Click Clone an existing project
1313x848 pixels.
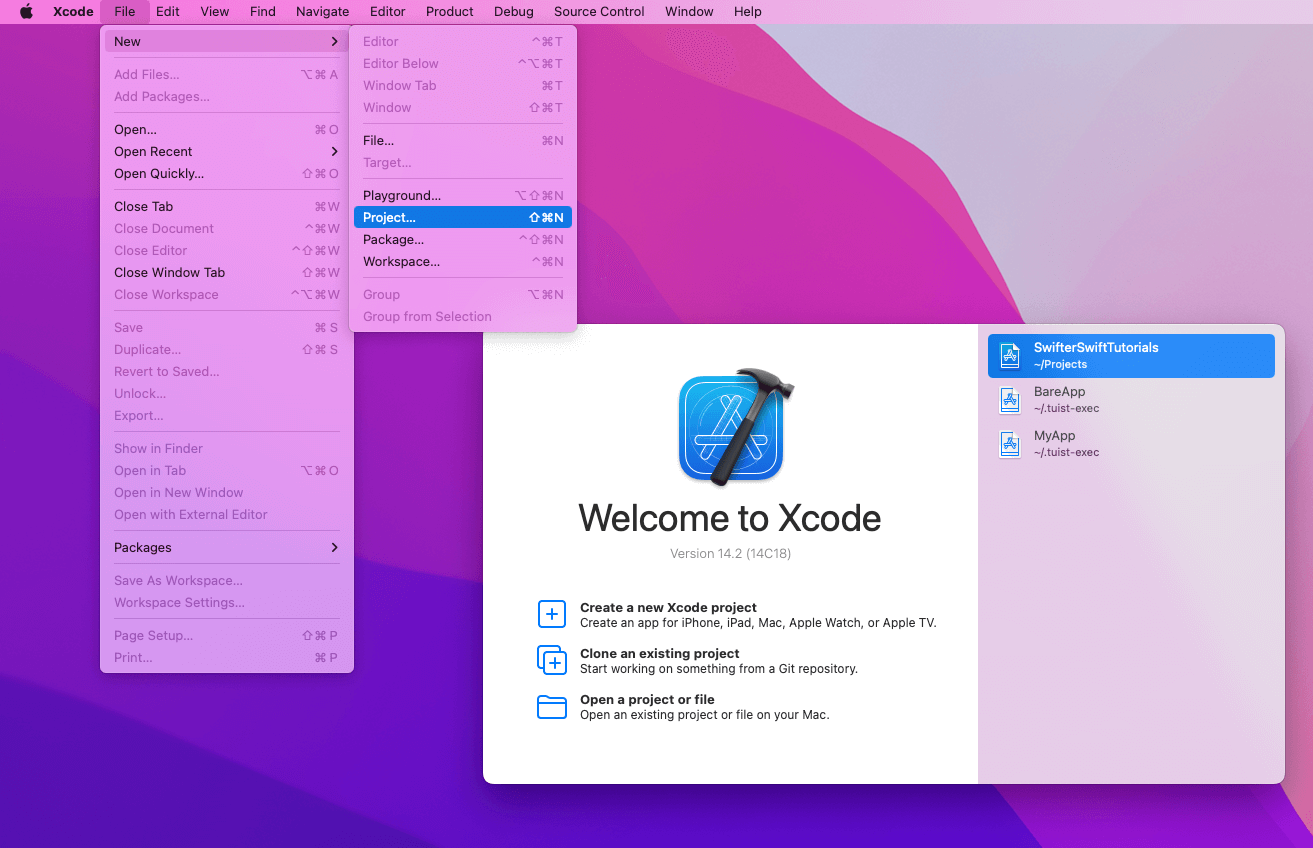(x=659, y=654)
